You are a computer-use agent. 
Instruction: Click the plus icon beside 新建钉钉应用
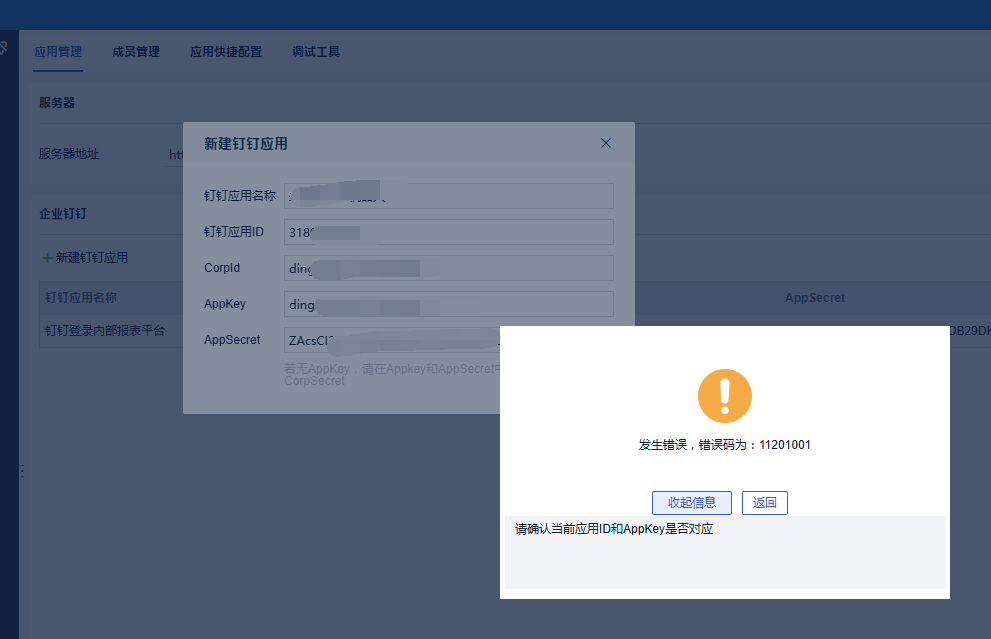click(x=47, y=258)
